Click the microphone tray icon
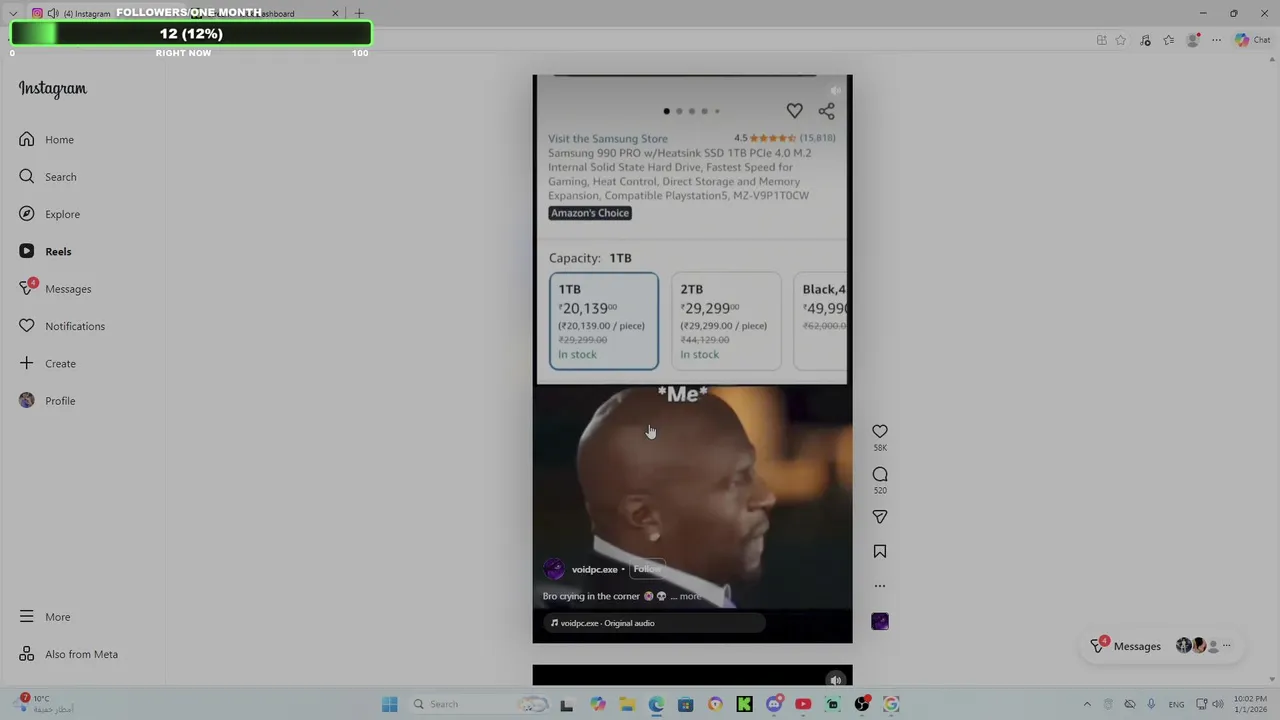 1151,704
